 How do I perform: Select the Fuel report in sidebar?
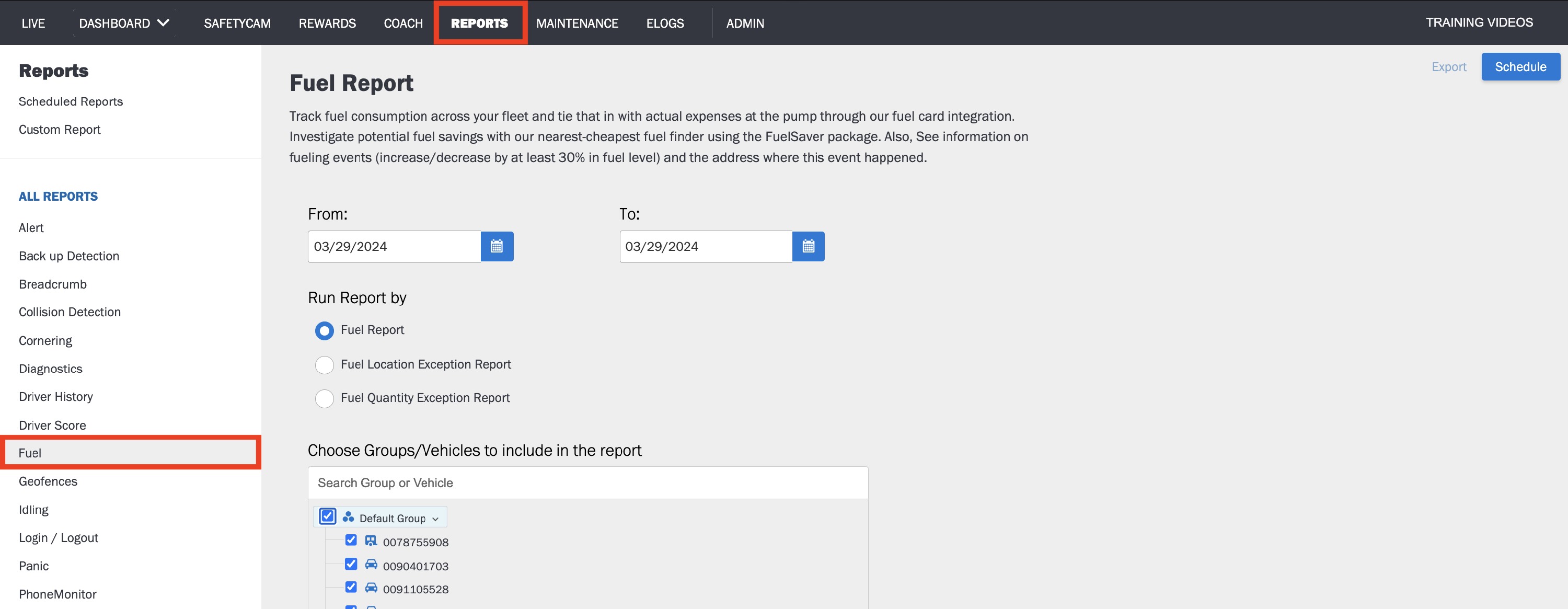[x=131, y=453]
